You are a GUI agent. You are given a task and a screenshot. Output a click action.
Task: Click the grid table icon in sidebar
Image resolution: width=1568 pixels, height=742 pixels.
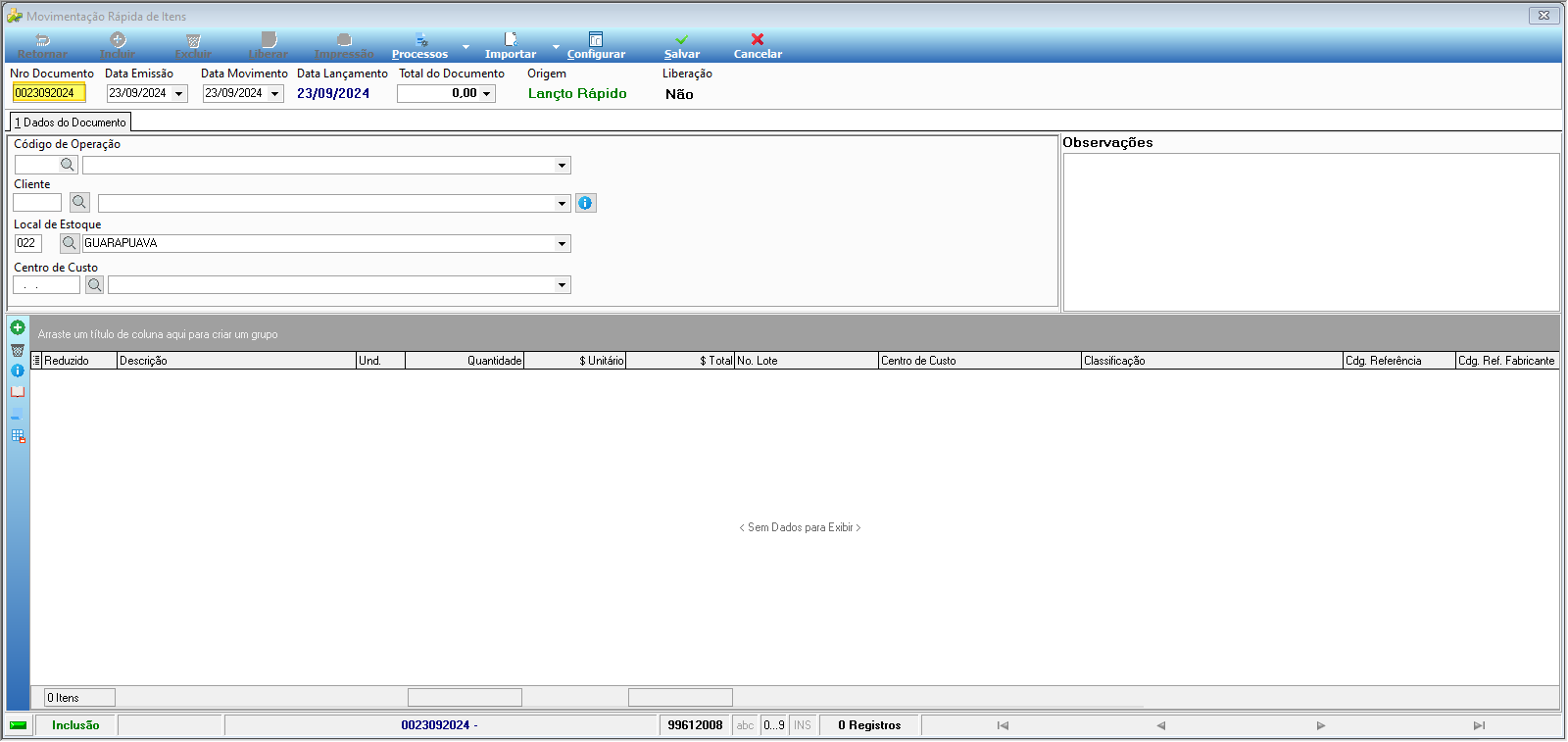click(18, 436)
